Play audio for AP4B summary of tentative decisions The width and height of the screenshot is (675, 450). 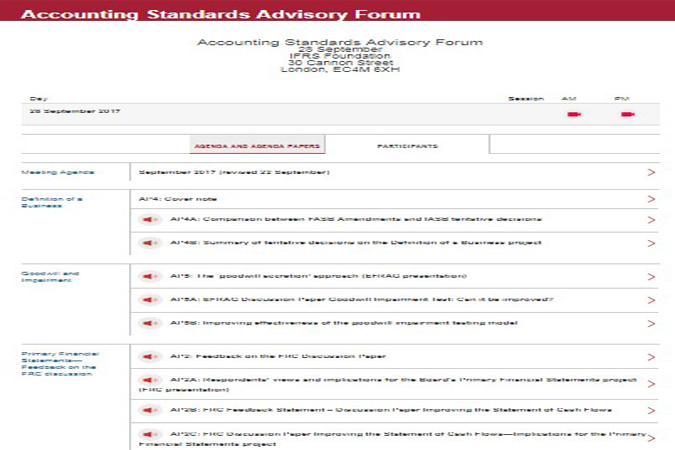click(150, 243)
